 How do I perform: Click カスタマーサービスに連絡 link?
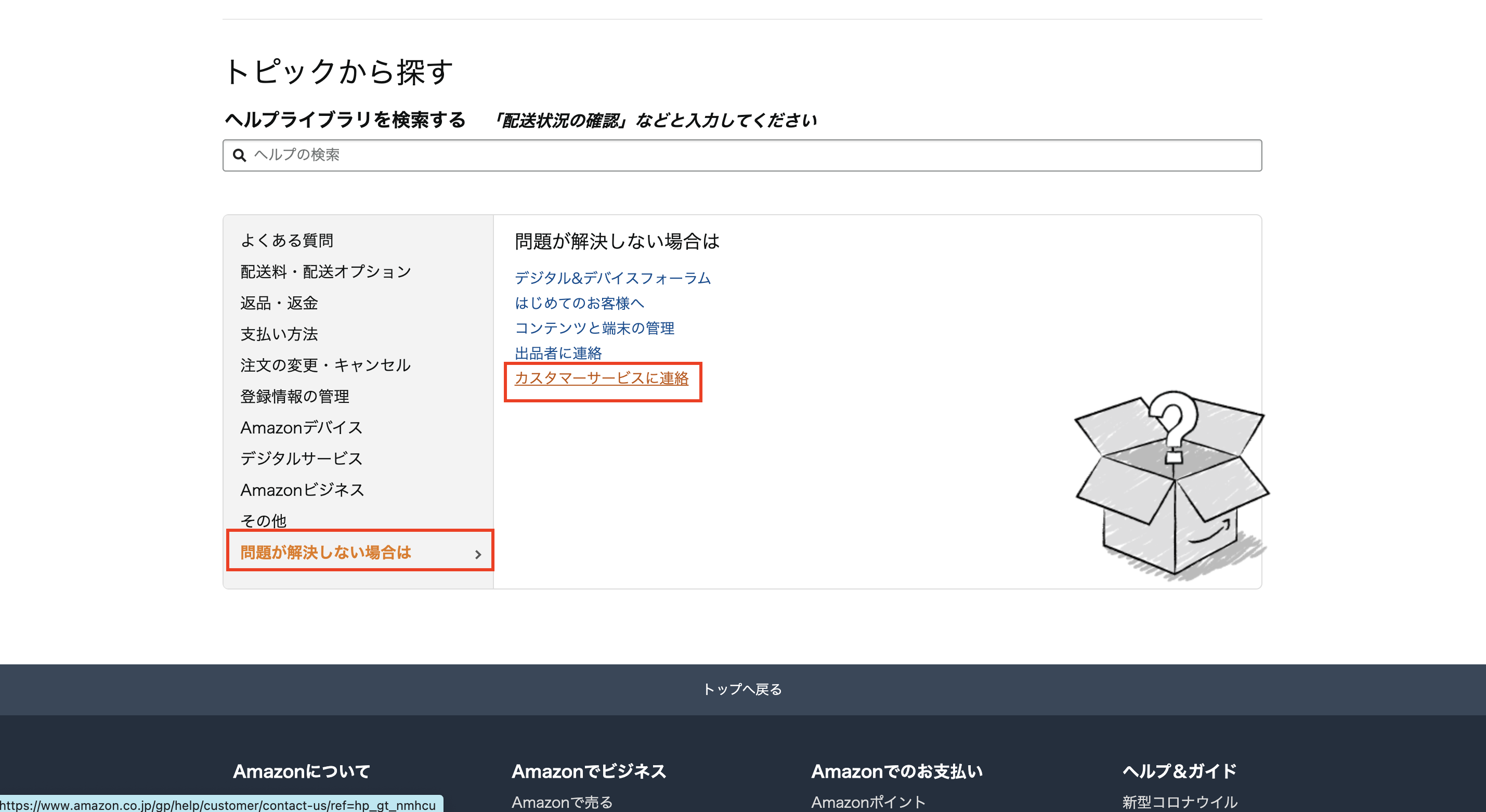pyautogui.click(x=601, y=378)
